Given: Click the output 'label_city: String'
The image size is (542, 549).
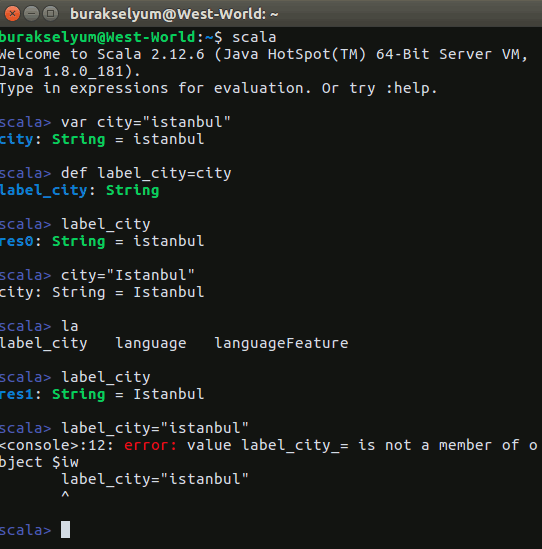Looking at the screenshot, I should [x=79, y=190].
